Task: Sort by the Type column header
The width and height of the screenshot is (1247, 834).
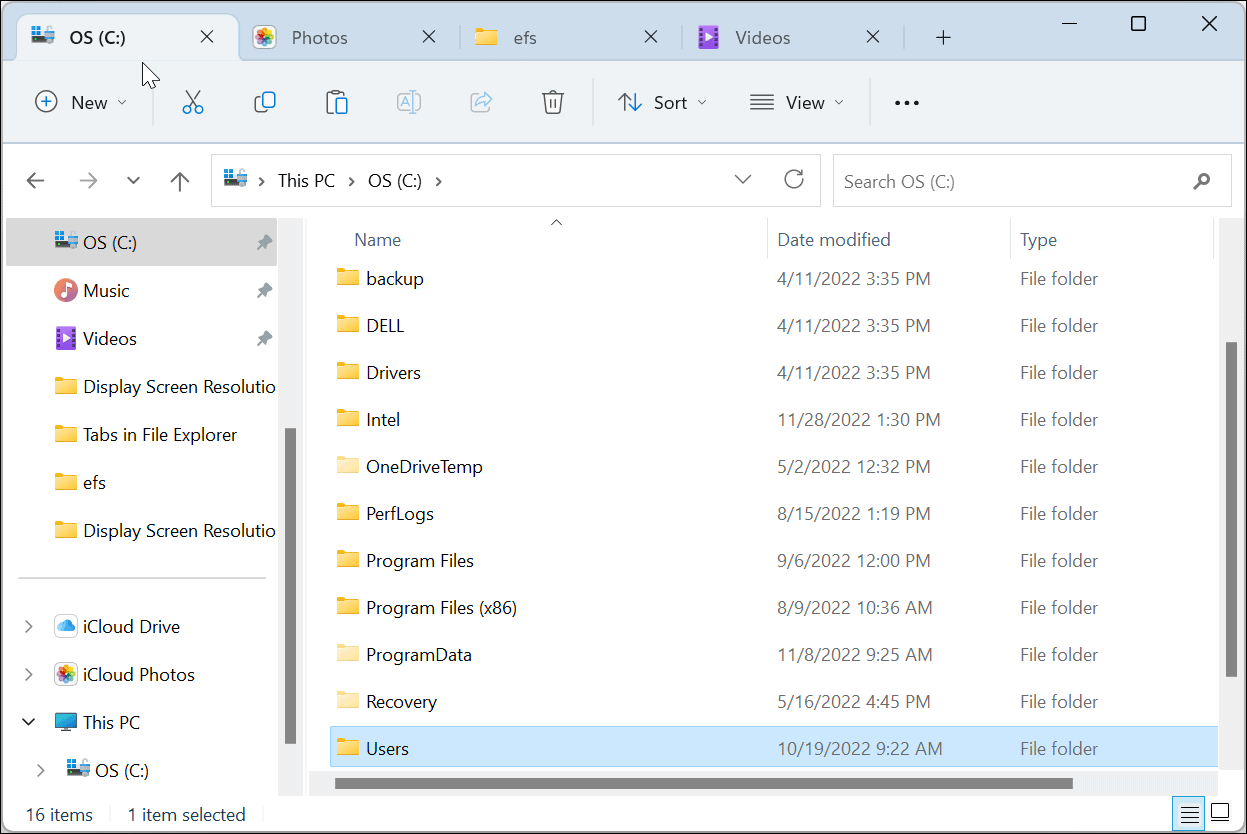Action: (1038, 240)
